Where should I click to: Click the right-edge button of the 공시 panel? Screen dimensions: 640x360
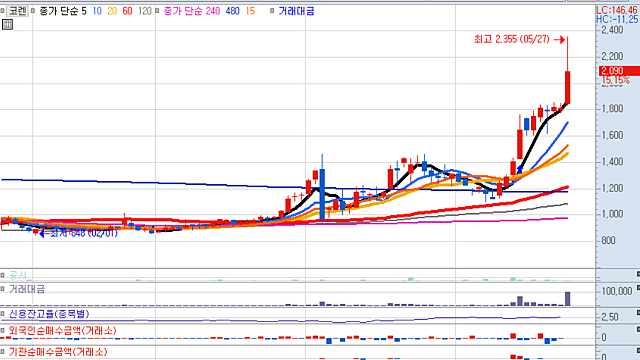click(x=638, y=273)
